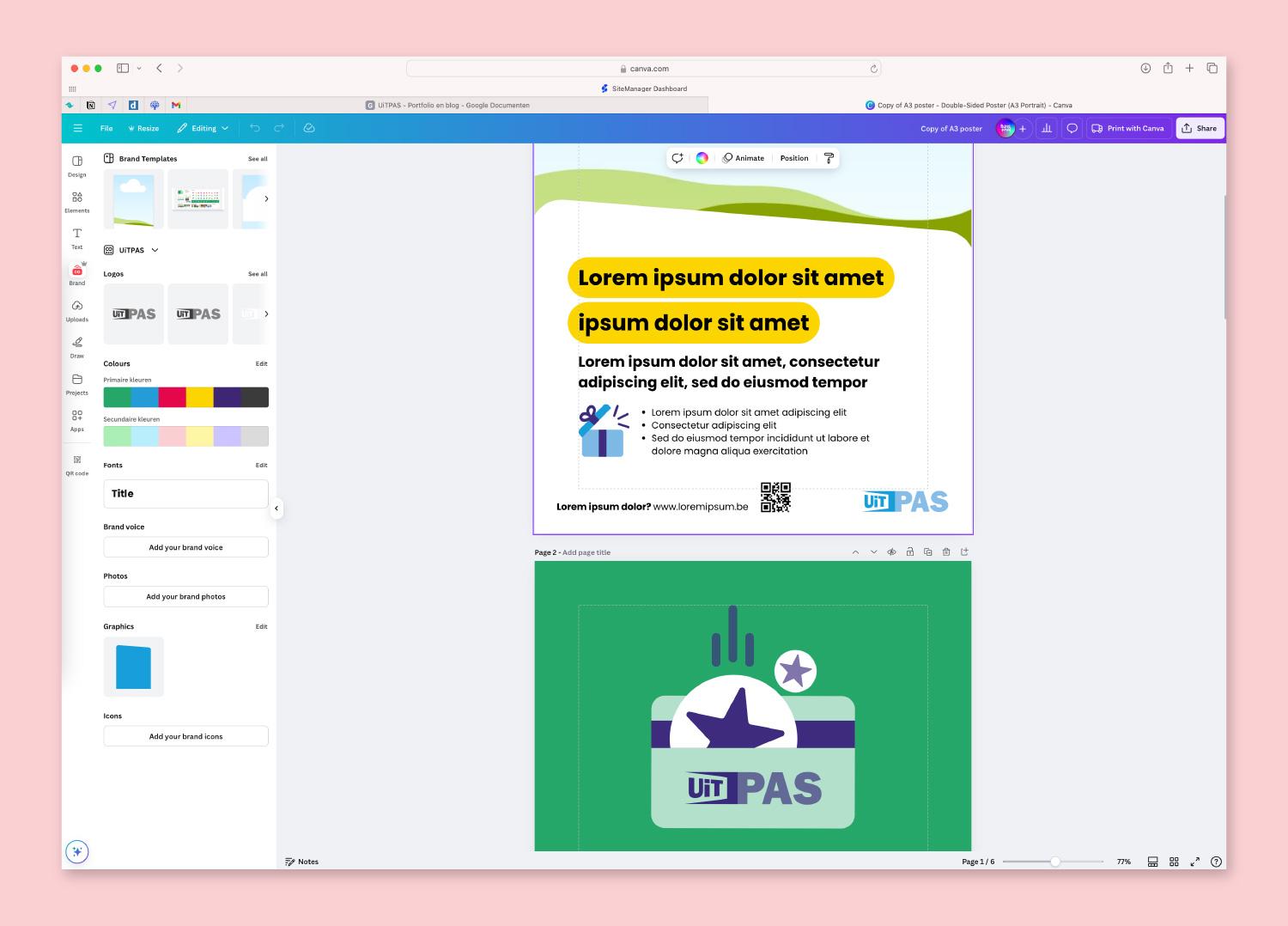Hide Page 2 with the eye icon
Screen dimensions: 1288x926
click(x=891, y=552)
